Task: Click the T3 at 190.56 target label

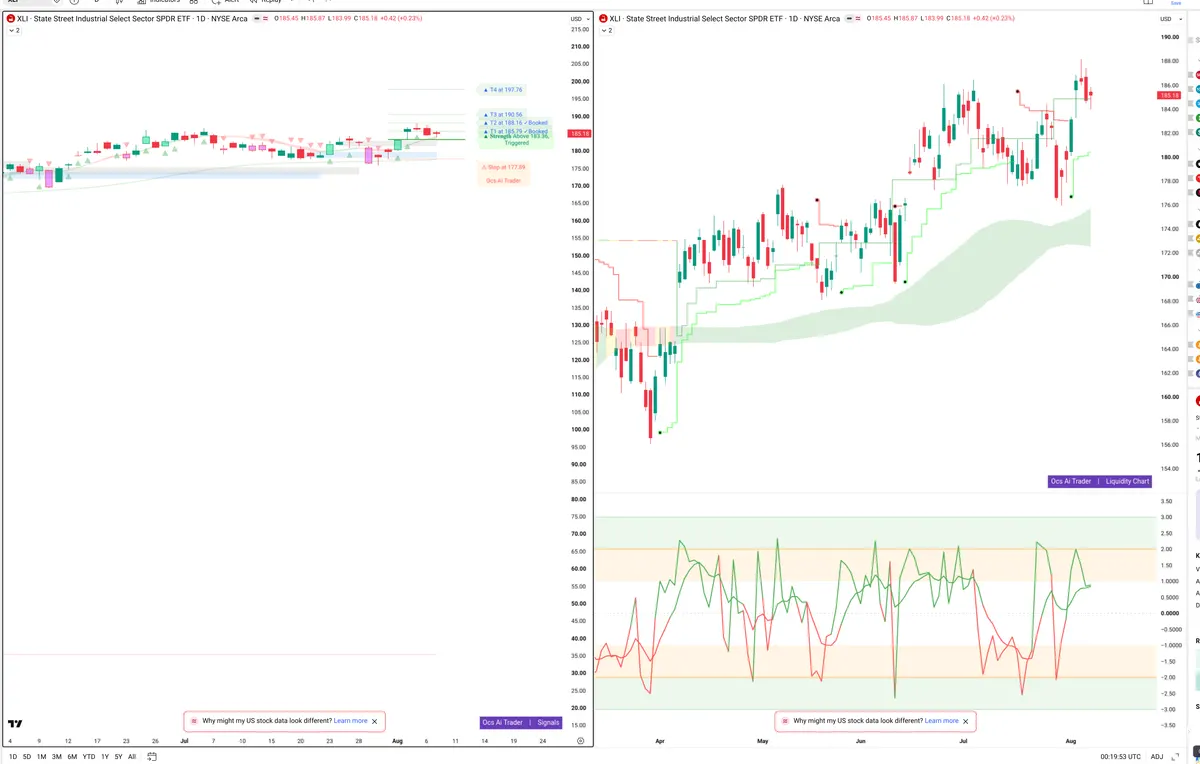Action: pos(503,114)
